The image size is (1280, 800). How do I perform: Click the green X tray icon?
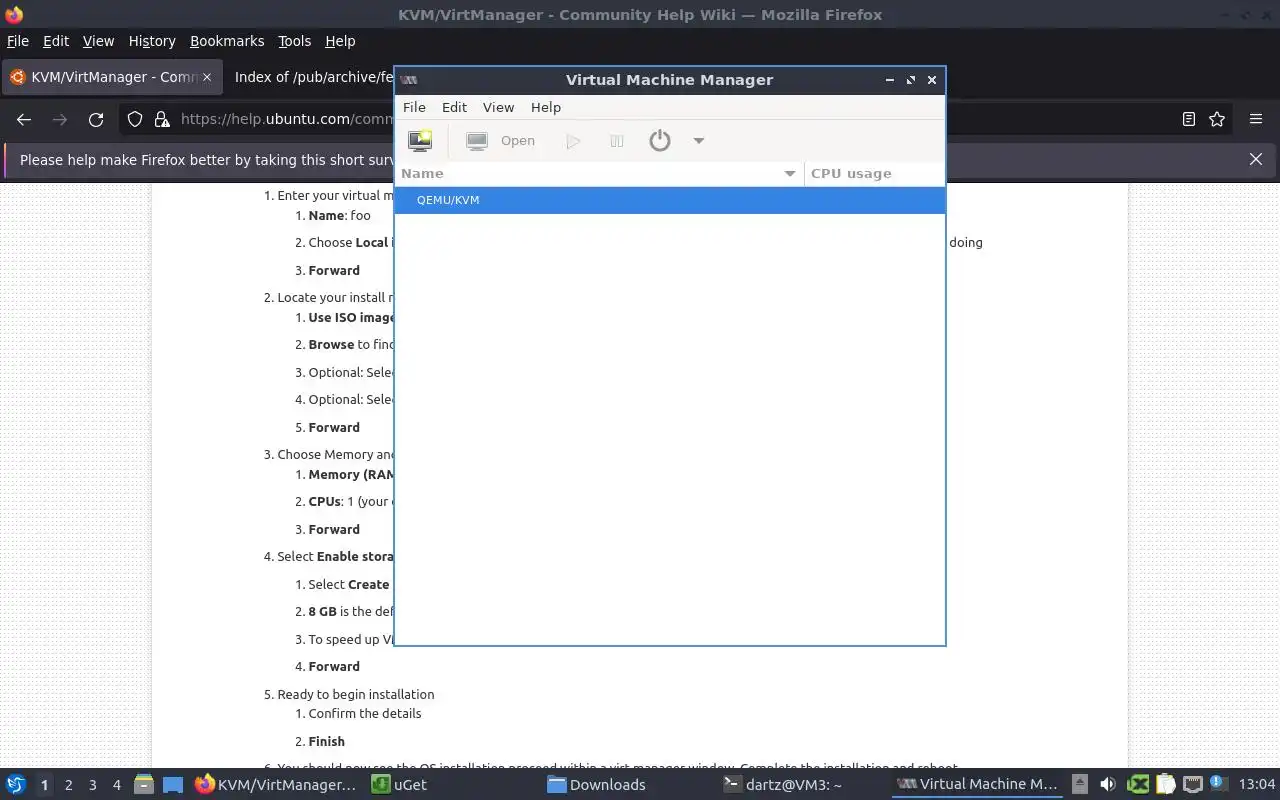tap(1138, 785)
